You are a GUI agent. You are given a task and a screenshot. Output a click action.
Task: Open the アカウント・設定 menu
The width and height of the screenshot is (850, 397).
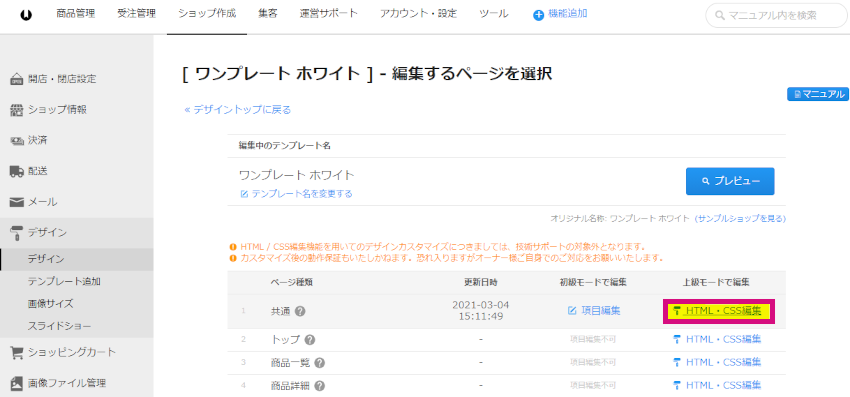(x=418, y=14)
